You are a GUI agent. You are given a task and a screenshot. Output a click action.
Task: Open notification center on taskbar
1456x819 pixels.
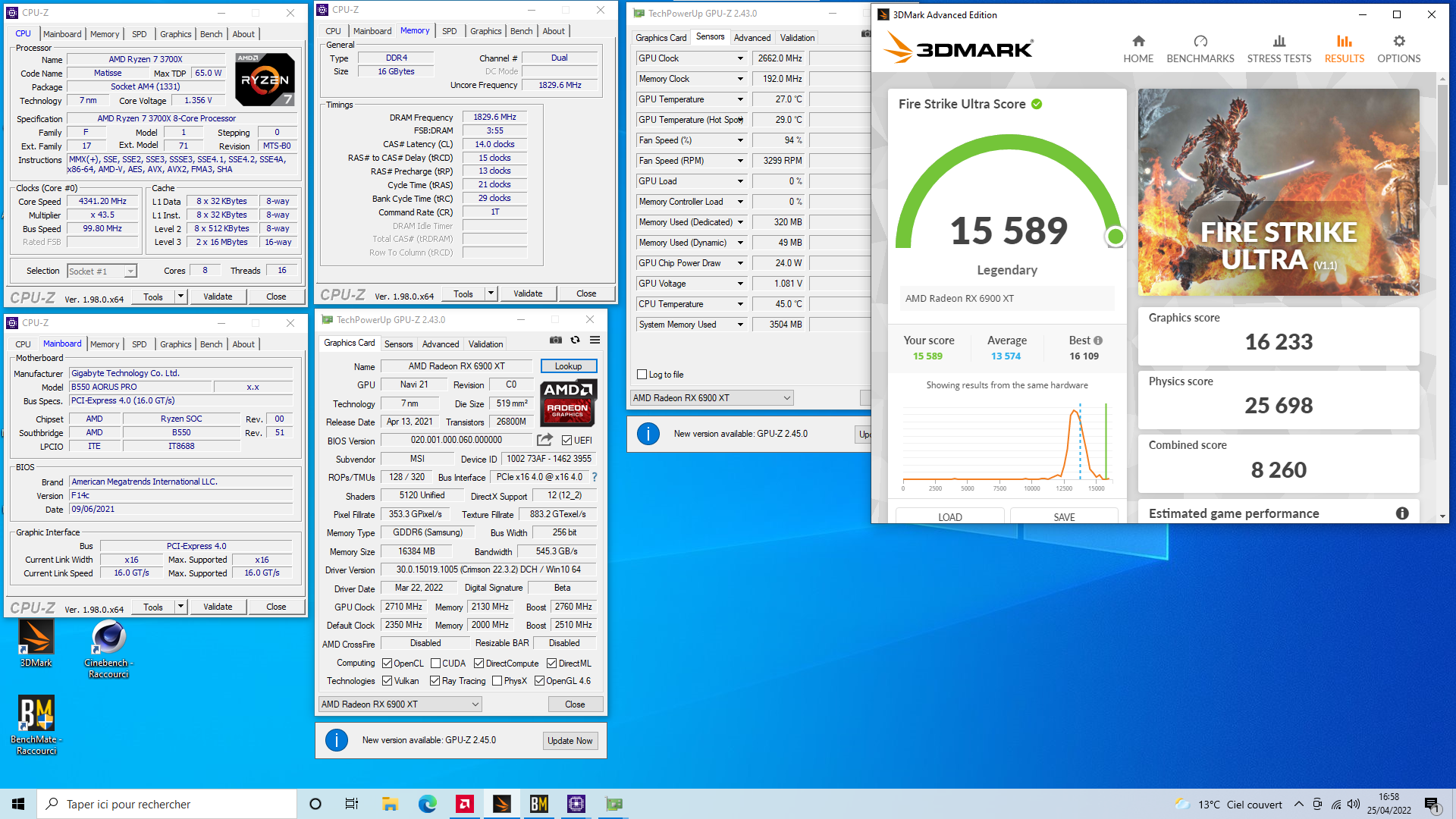[1432, 804]
